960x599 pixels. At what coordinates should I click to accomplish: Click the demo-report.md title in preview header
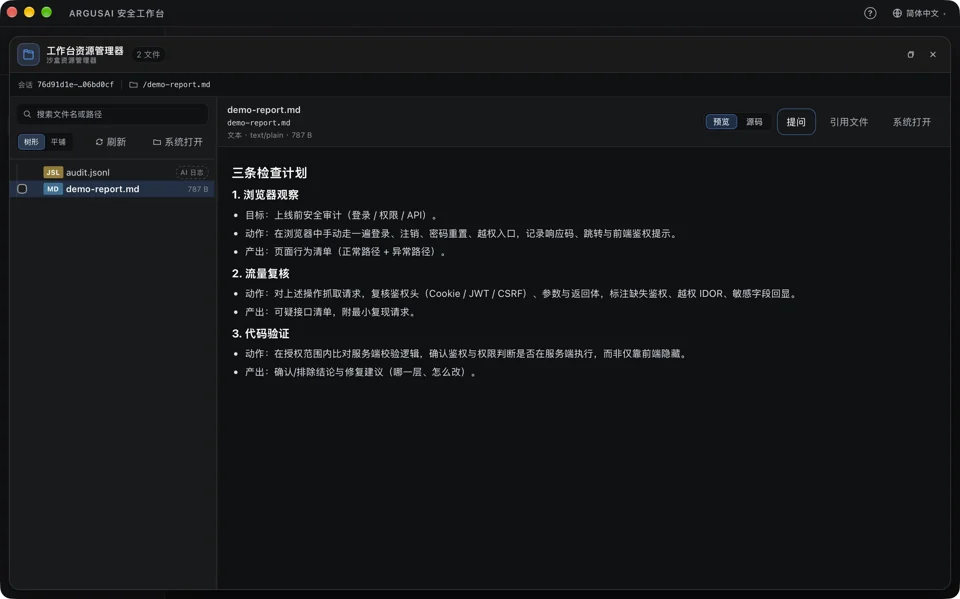tap(264, 110)
